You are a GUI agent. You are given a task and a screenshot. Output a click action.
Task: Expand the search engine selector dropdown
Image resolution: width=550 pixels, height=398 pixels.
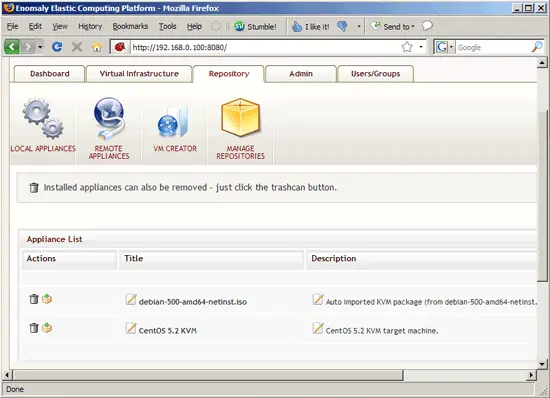[451, 47]
